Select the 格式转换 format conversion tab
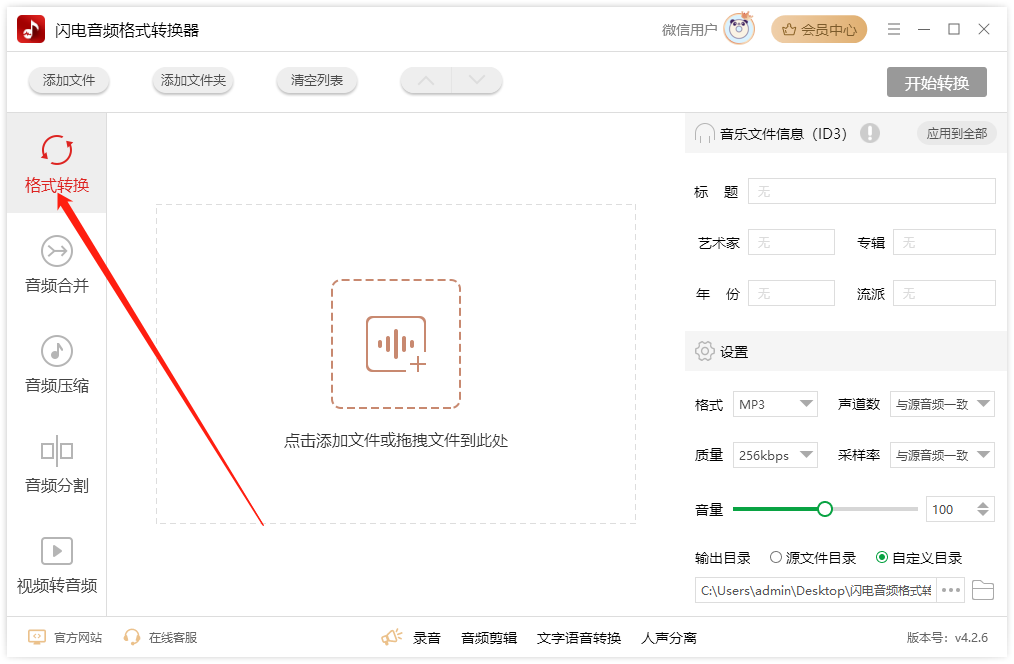1014x664 pixels. point(57,164)
